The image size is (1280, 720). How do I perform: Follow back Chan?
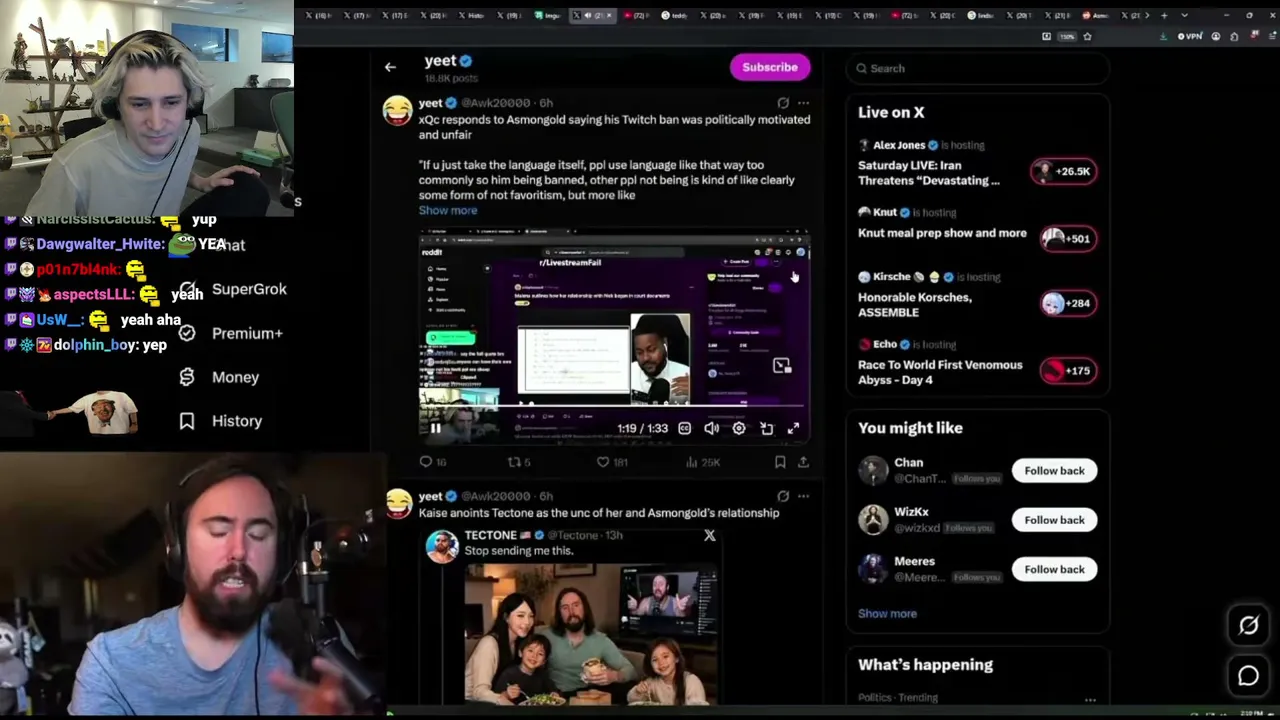pos(1054,471)
